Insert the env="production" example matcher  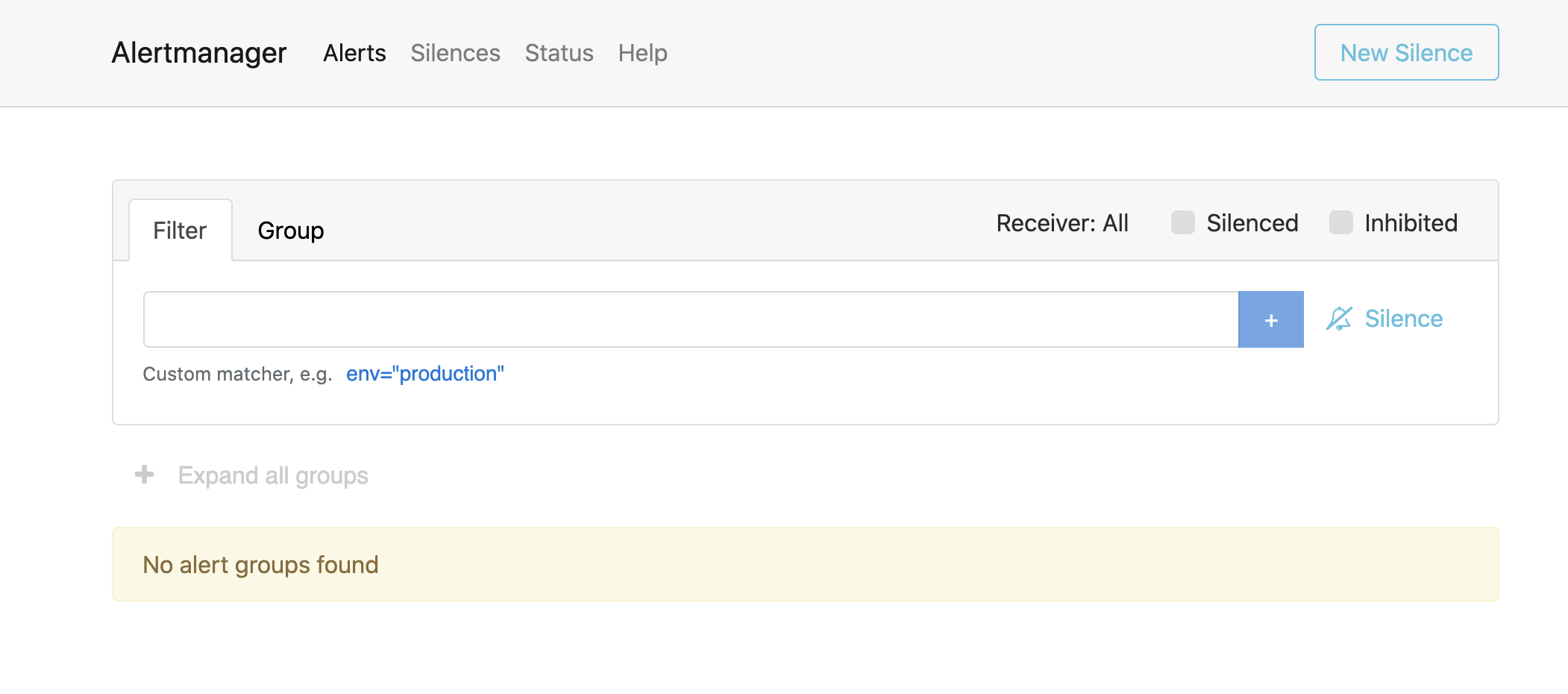(x=425, y=373)
